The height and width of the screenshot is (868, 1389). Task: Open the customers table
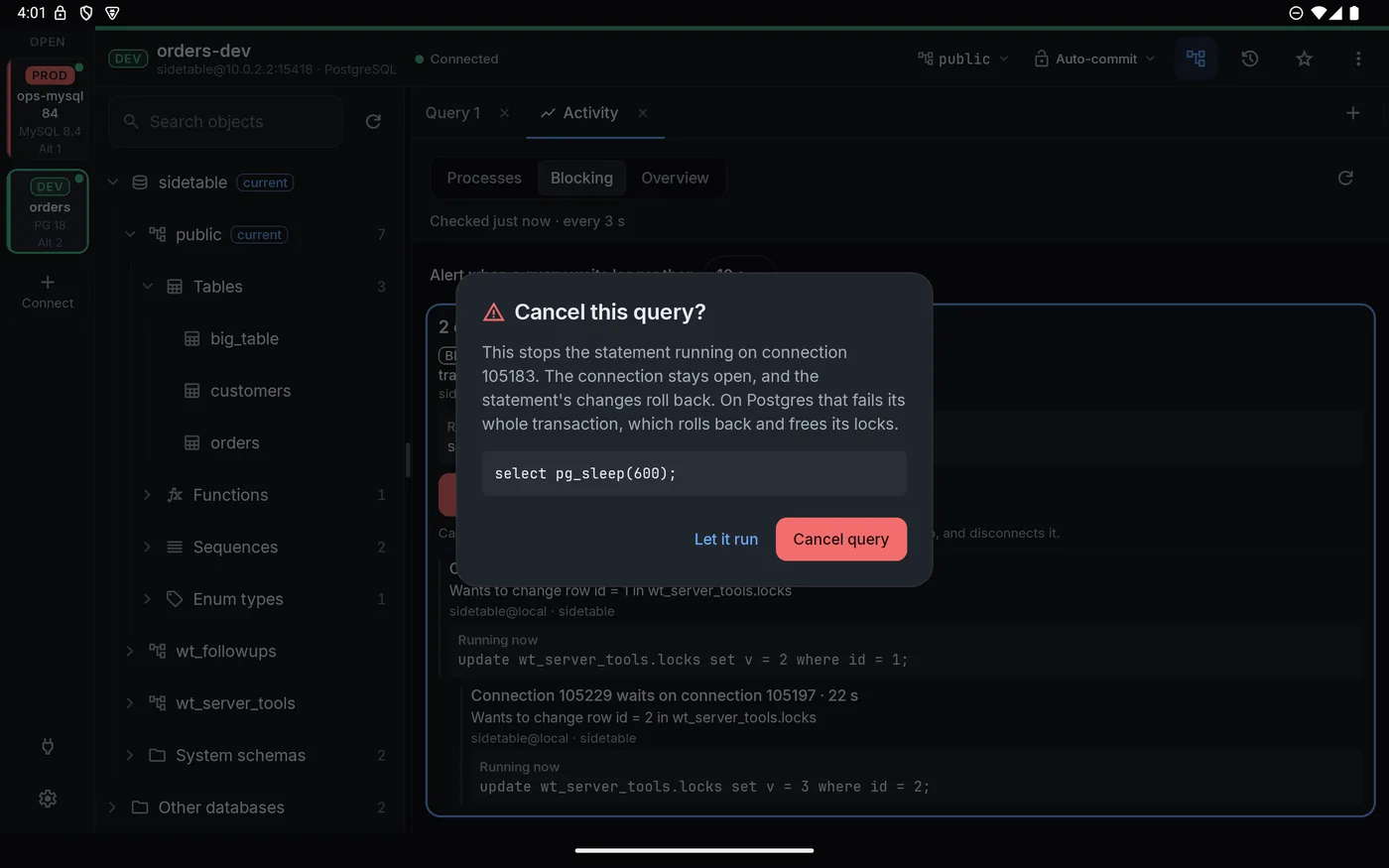pos(250,391)
